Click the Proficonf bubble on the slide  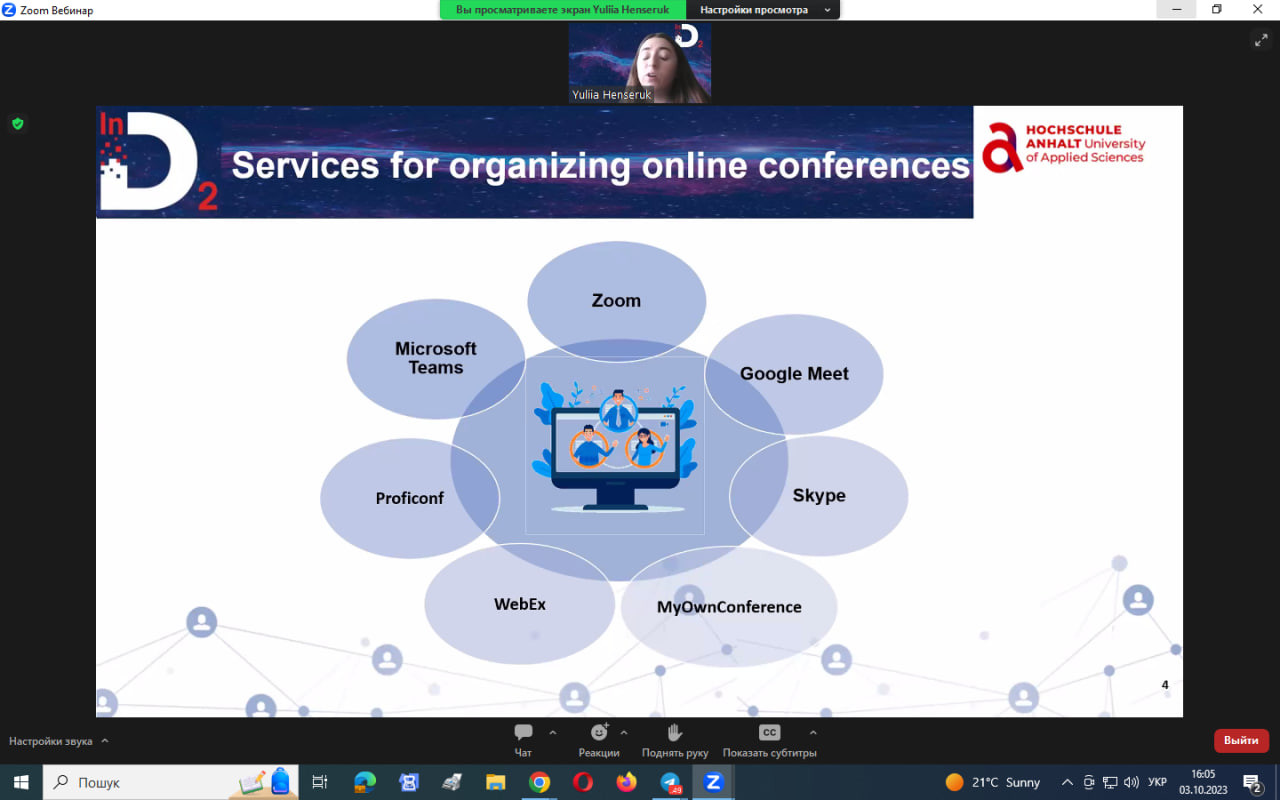pos(410,498)
